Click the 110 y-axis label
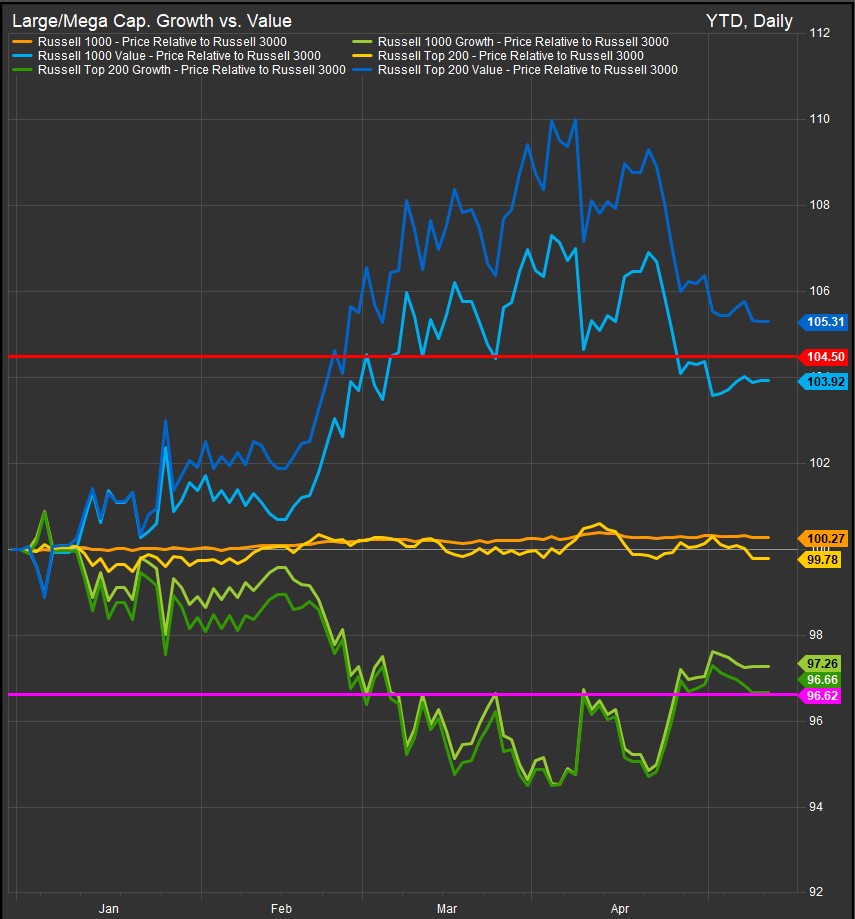Viewport: 855px width, 919px height. coord(819,119)
